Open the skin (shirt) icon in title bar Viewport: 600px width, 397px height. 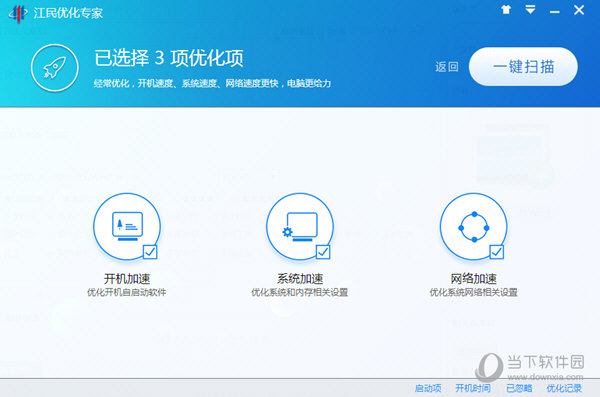506,10
